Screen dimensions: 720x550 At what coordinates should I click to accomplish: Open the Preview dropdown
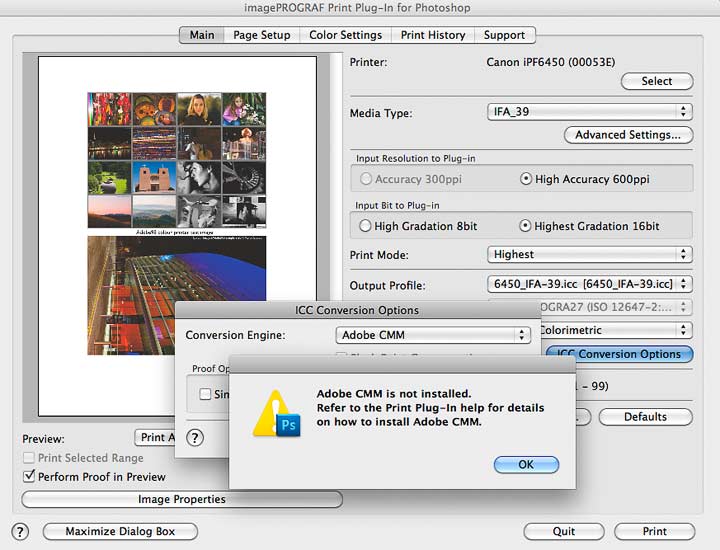pyautogui.click(x=155, y=438)
